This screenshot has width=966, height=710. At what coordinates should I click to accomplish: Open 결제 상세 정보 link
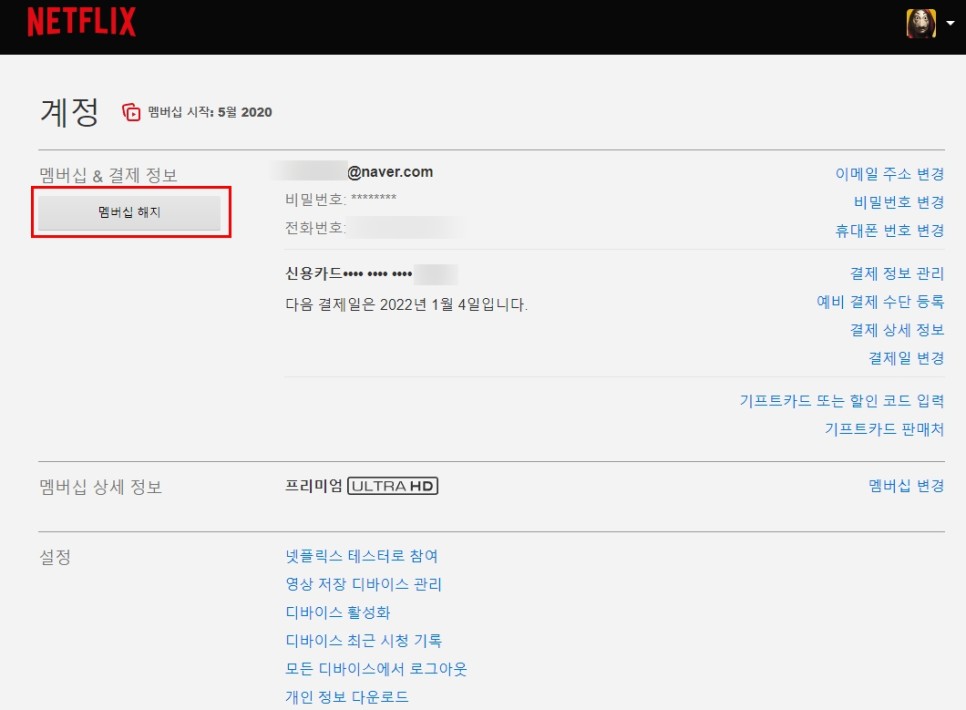[x=897, y=330]
